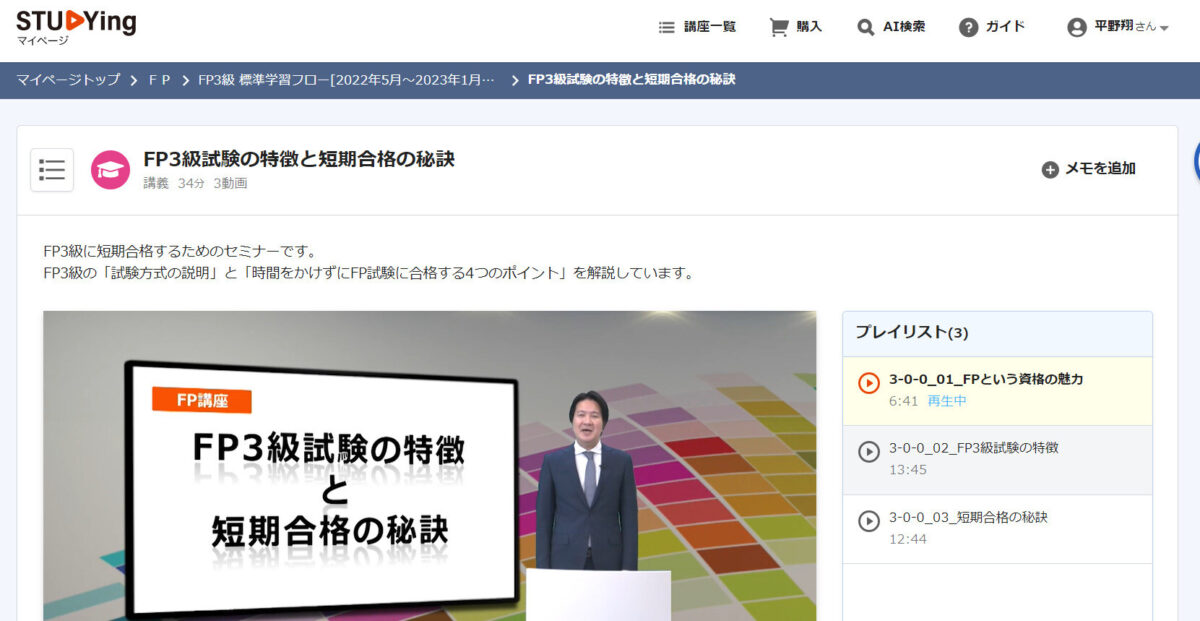Play video 3-0-0_02 via its play icon
1200x621 pixels.
pyautogui.click(x=869, y=452)
